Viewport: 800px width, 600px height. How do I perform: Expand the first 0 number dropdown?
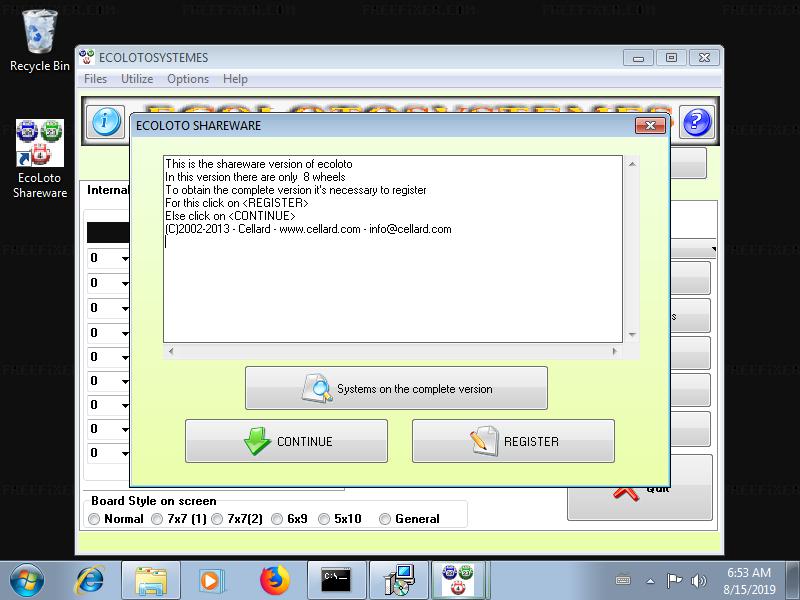pyautogui.click(x=124, y=259)
